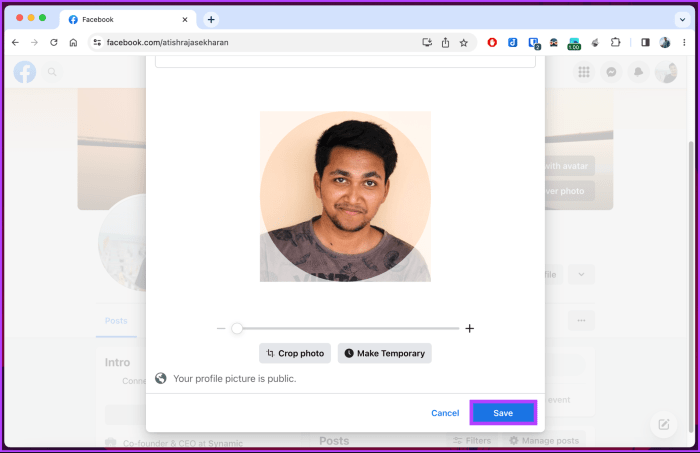Zoom out with the minus icon

click(x=221, y=328)
